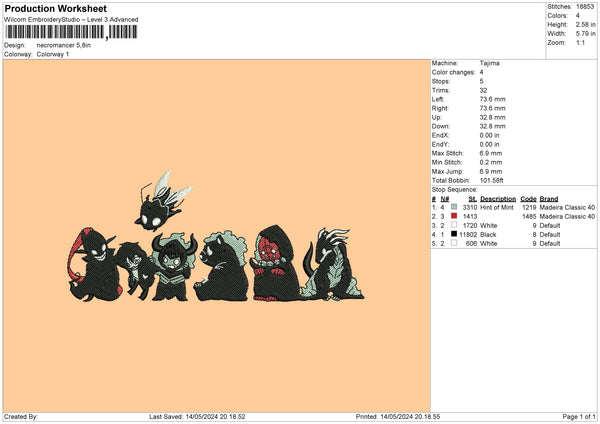This screenshot has height=424, width=600.
Task: Click 'Madeira Classic 40' in row 1
Action: click(567, 207)
